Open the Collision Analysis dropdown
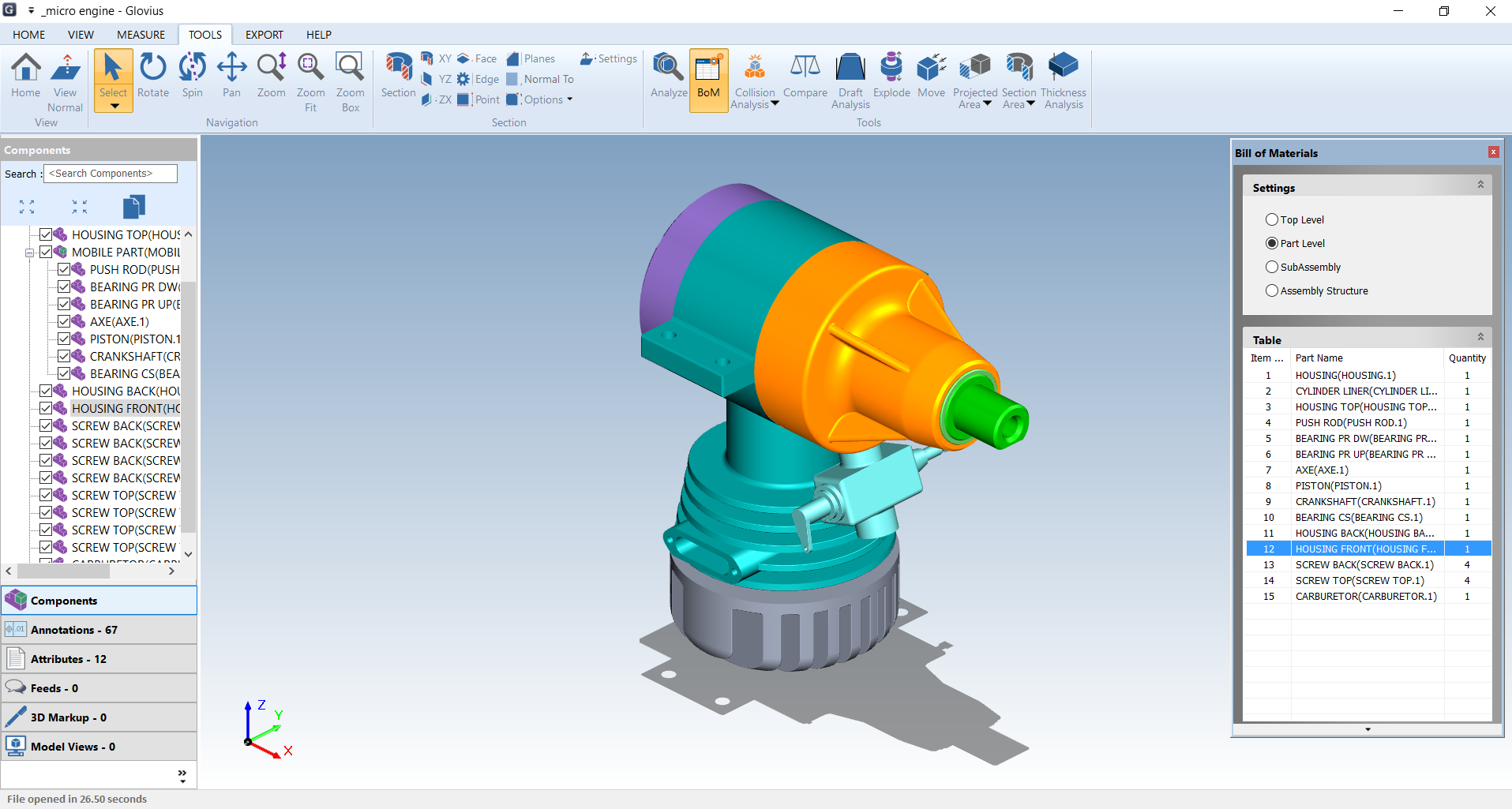Screen dimensions: 1512x809 tap(775, 104)
